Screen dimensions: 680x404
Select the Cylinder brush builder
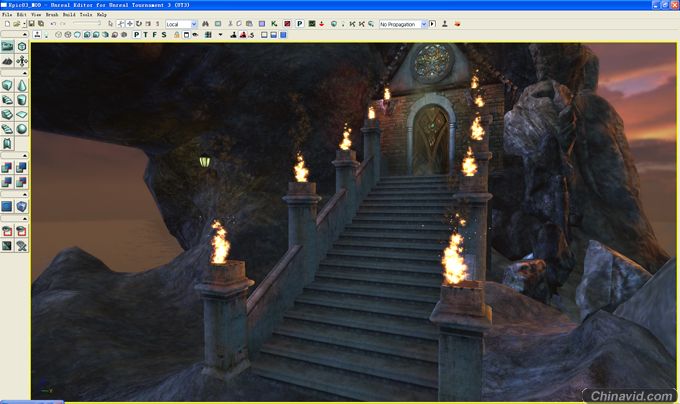pos(22,100)
